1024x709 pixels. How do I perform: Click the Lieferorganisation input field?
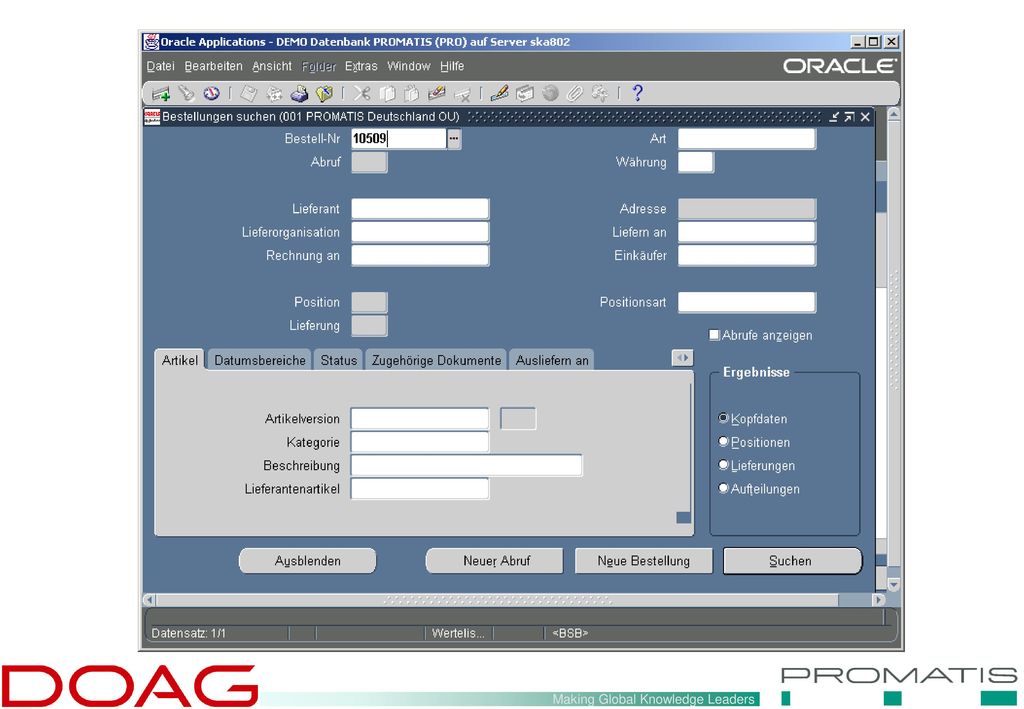click(x=420, y=232)
